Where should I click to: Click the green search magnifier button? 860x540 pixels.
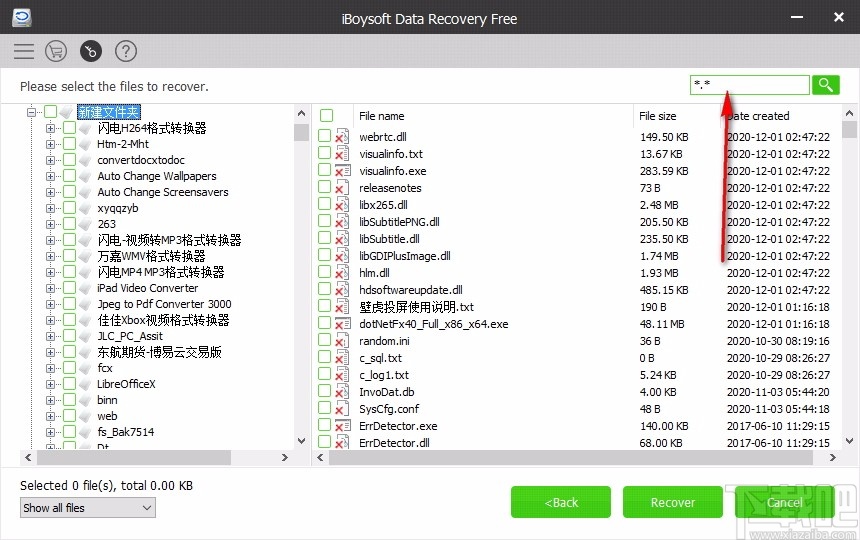tap(825, 85)
